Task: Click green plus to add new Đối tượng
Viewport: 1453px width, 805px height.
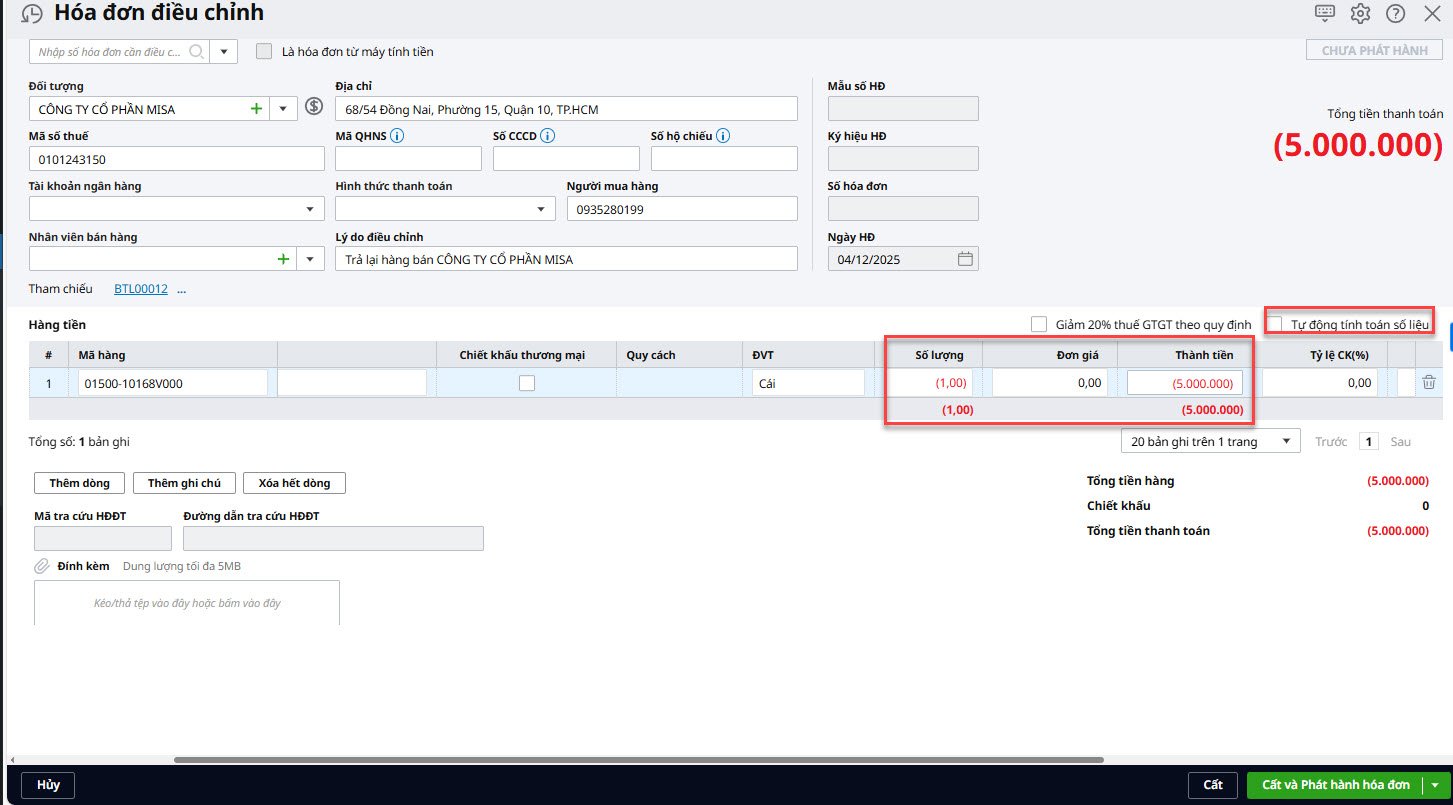Action: pos(256,108)
